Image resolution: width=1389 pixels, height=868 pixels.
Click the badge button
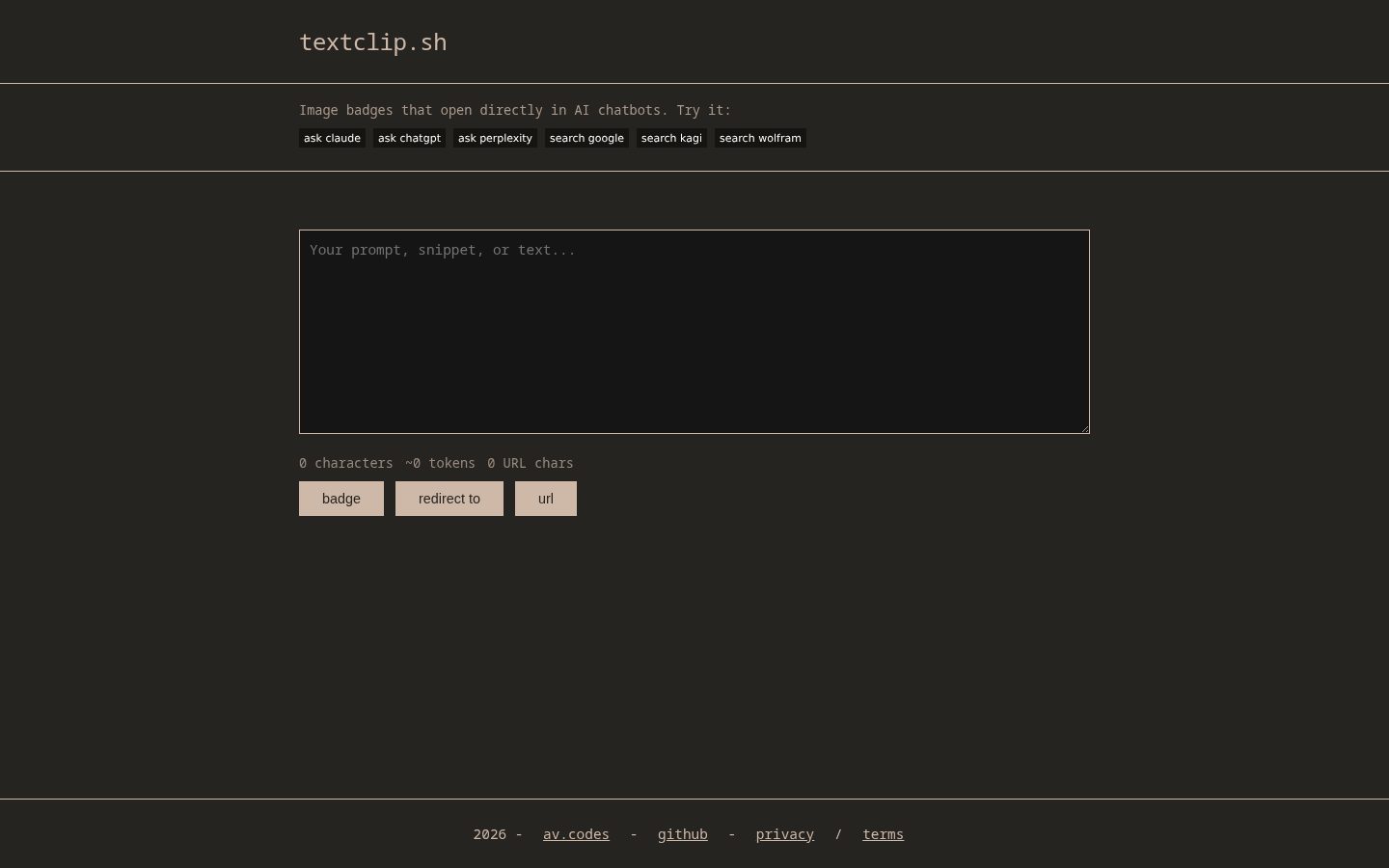click(x=341, y=499)
